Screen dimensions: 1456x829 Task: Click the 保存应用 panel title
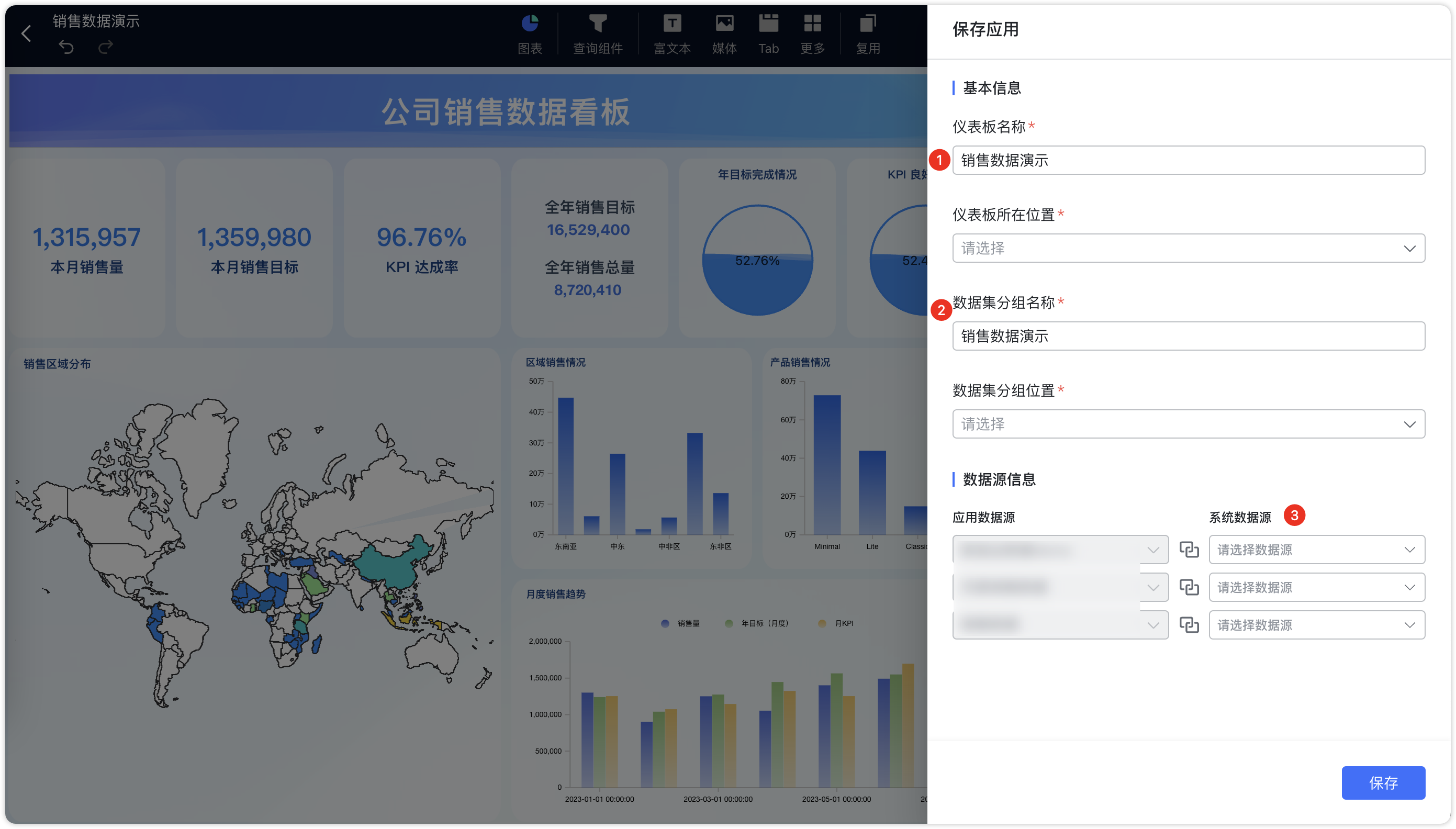point(985,29)
